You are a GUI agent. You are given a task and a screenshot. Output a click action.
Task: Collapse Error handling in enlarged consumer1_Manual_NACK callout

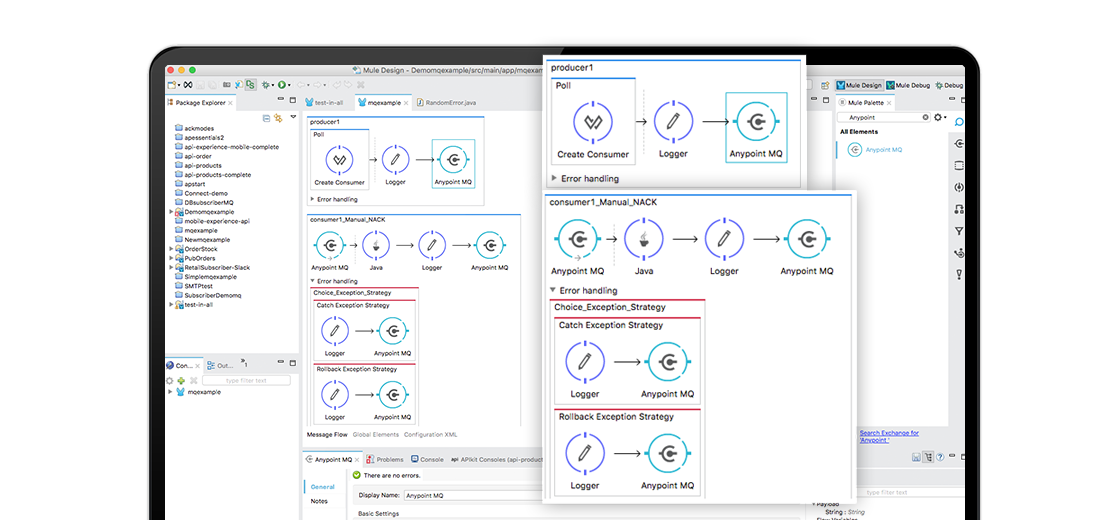tap(553, 291)
